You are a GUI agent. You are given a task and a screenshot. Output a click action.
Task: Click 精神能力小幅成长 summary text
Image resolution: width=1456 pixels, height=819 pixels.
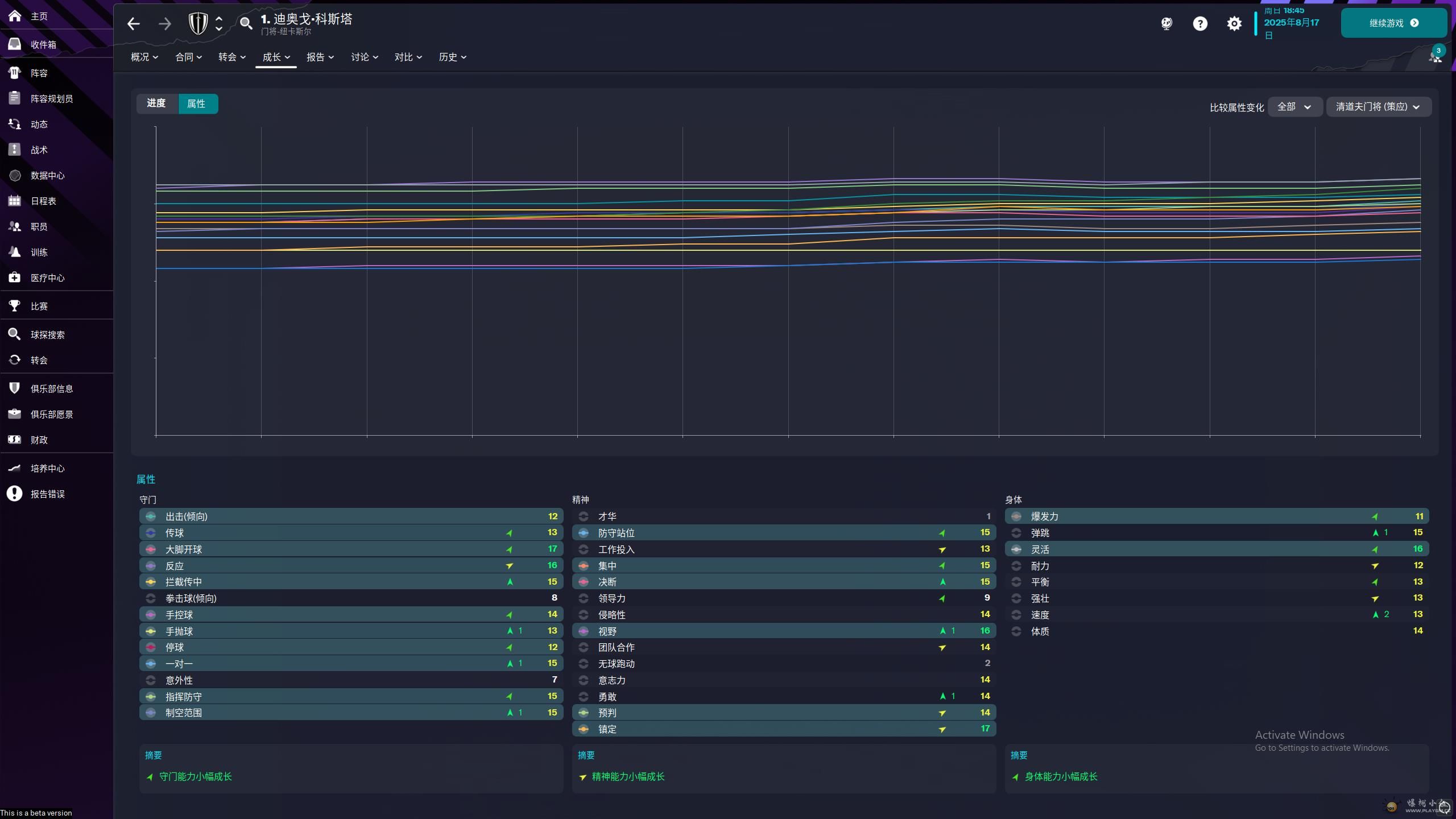click(x=628, y=777)
